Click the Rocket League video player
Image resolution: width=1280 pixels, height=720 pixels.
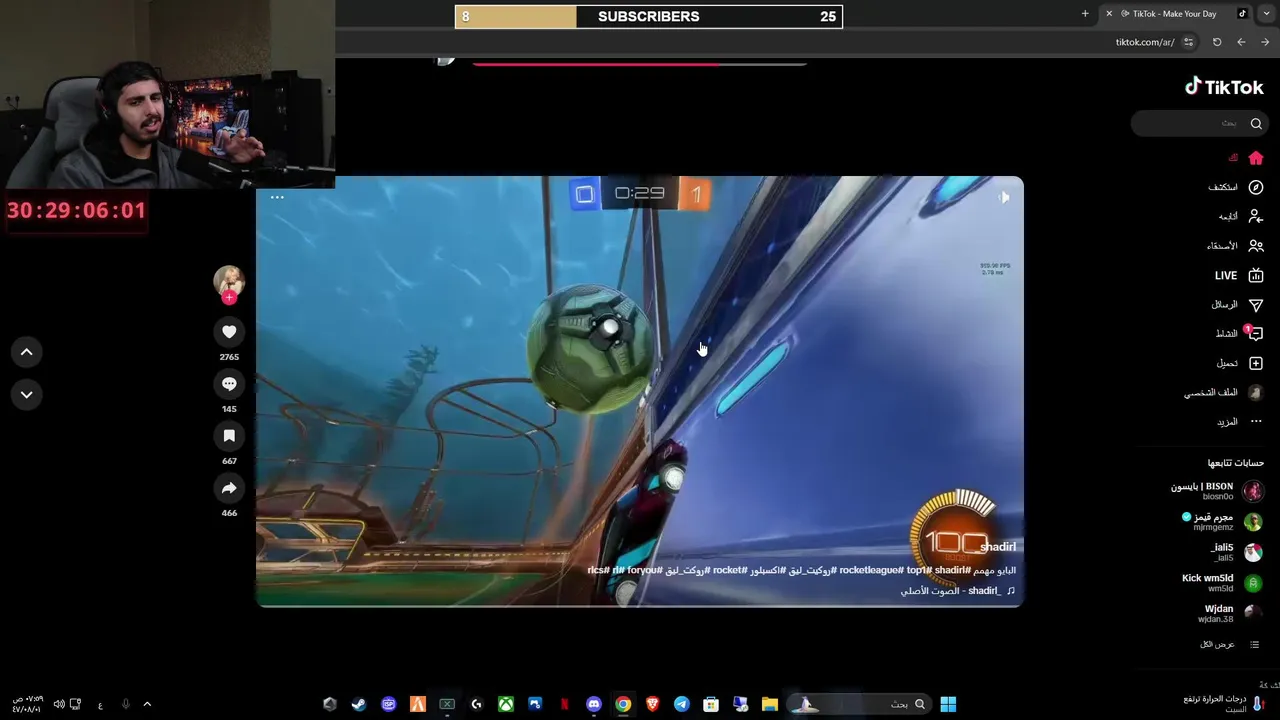[x=640, y=391]
